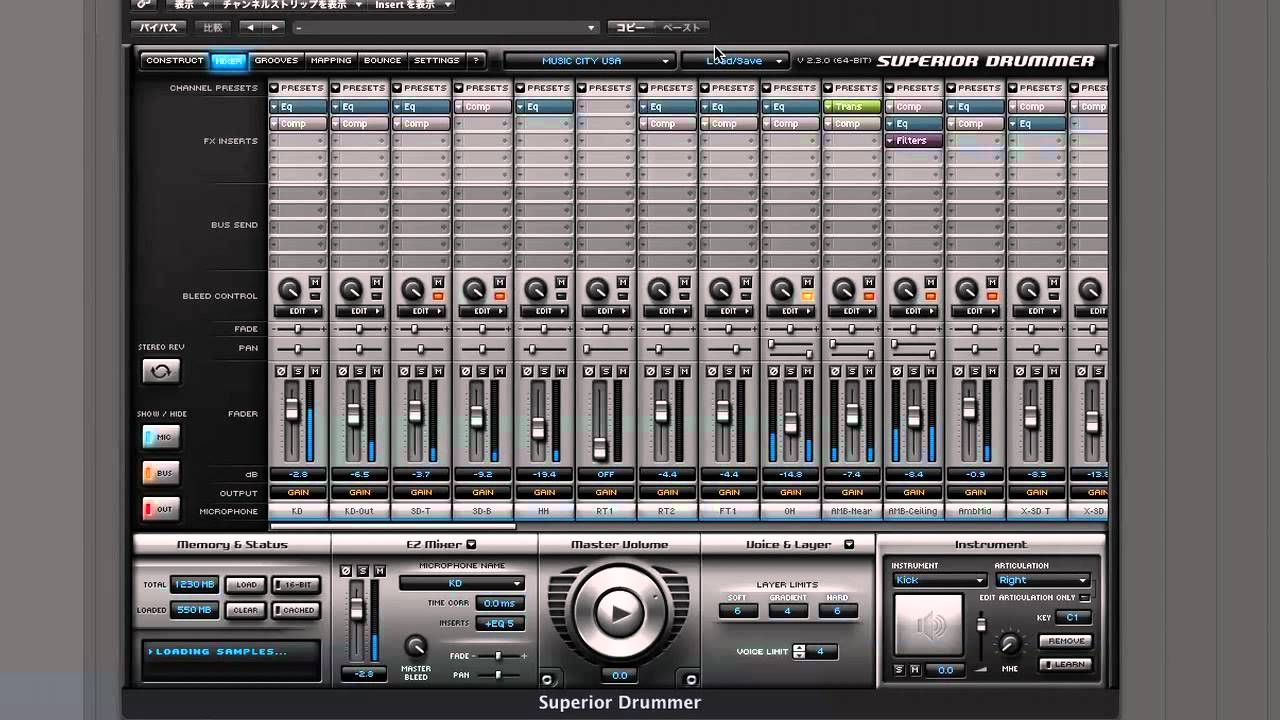Click the help question mark tab
Viewport: 1280px width, 720px height.
point(476,60)
